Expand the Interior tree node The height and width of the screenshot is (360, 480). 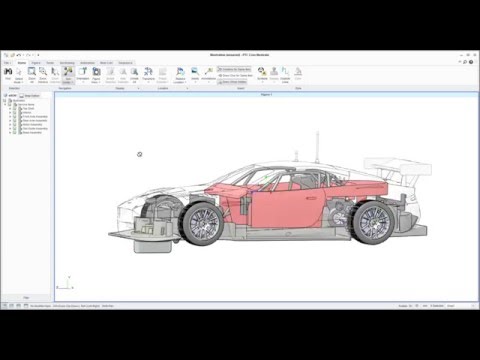click(x=10, y=112)
